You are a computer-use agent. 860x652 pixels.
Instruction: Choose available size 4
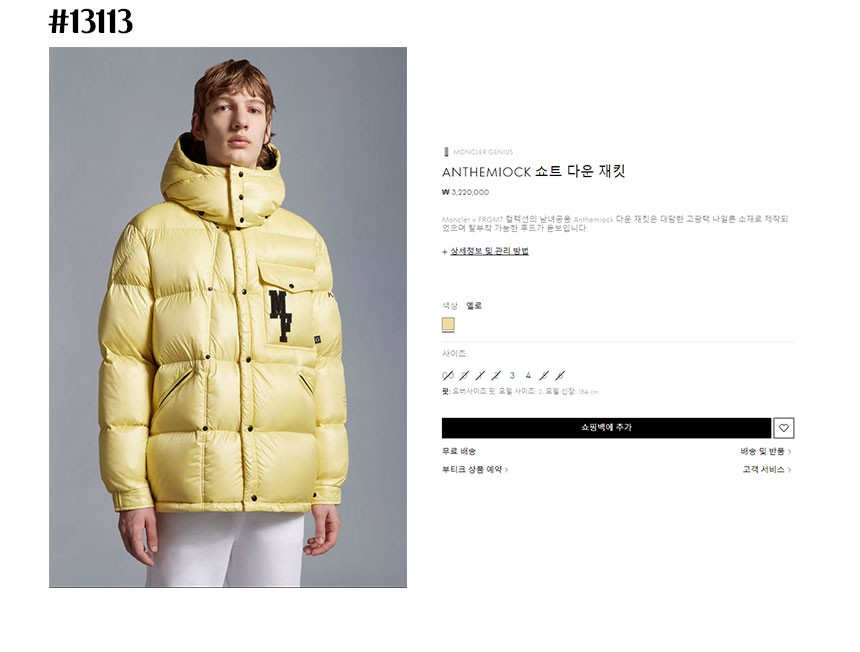pos(528,376)
